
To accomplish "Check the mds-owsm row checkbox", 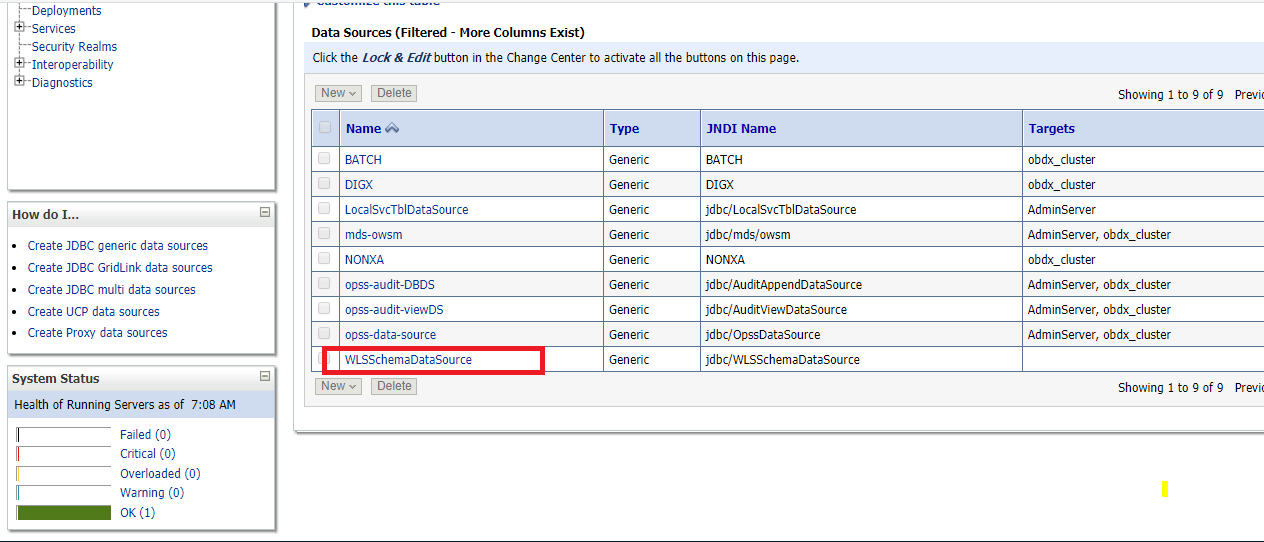I will [x=324, y=233].
